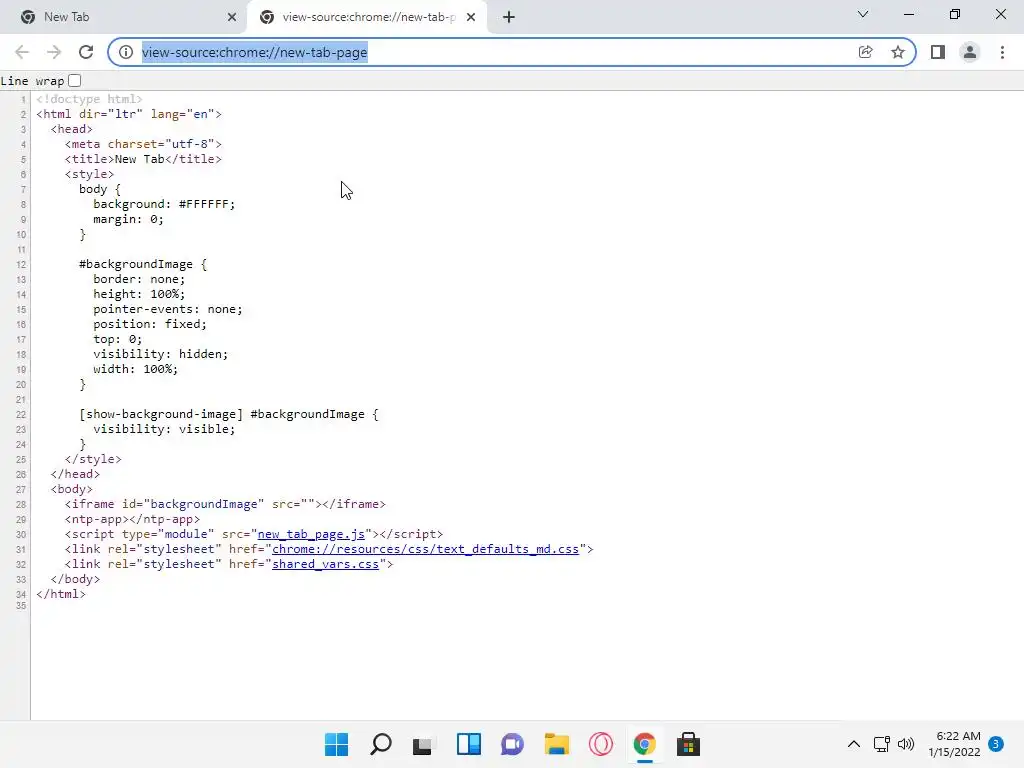Open Windows Start menu
The height and width of the screenshot is (768, 1024).
click(336, 744)
